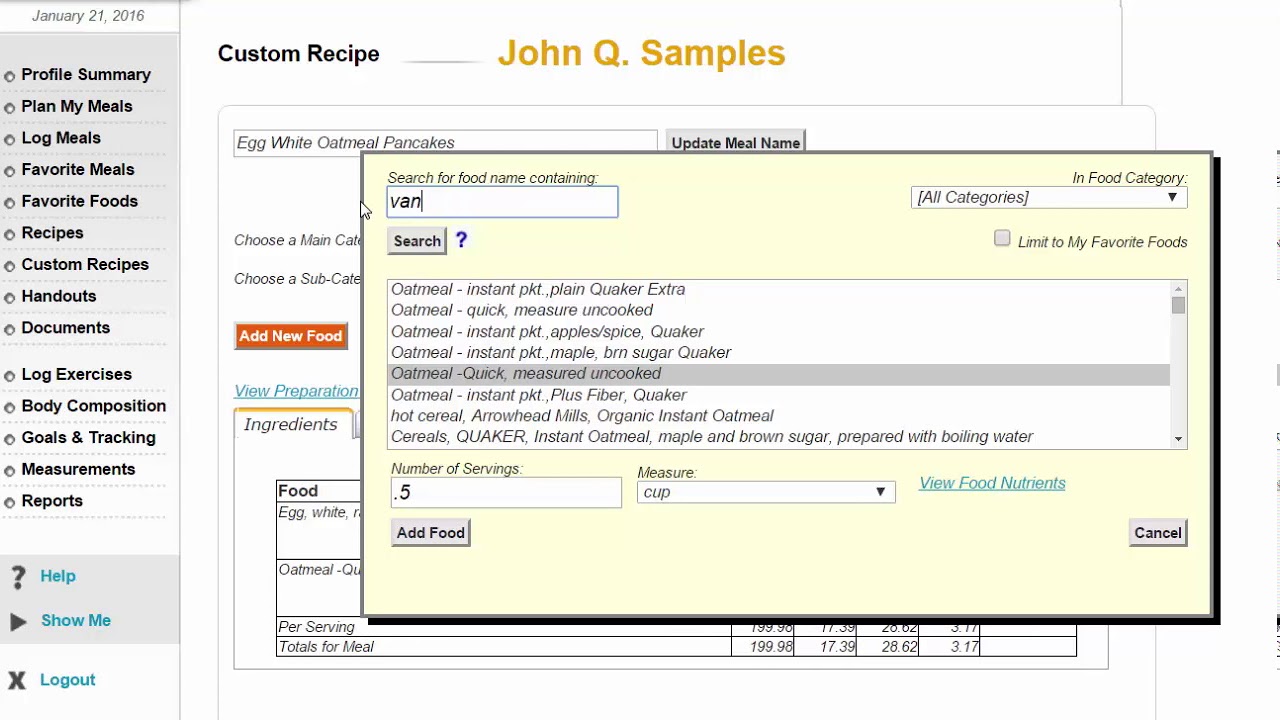The height and width of the screenshot is (720, 1280).
Task: Select Oatmeal - instant pkt.,plain Quaker Extra
Action: click(778, 289)
